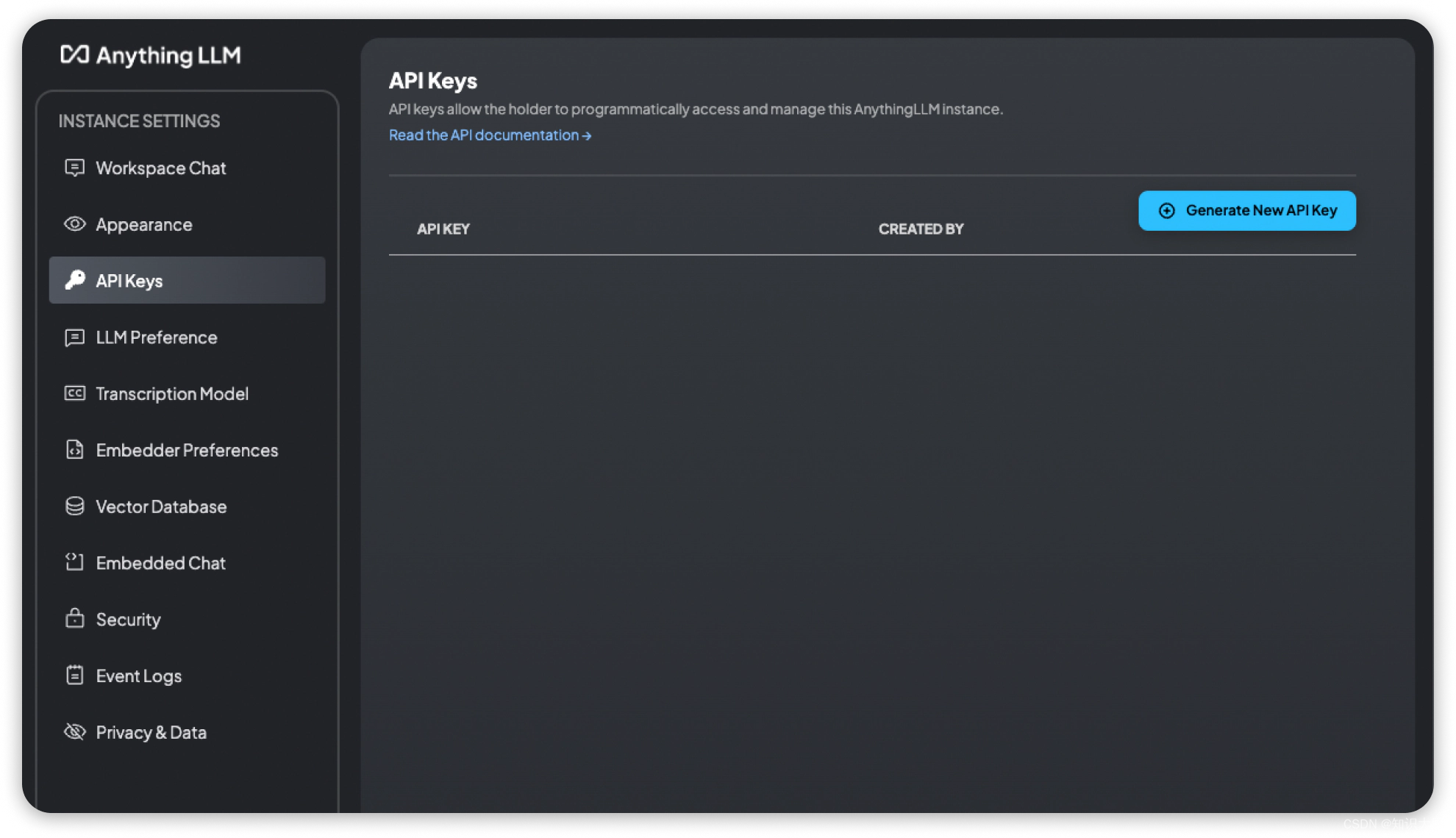Navigate to Vector Database settings

(x=187, y=506)
